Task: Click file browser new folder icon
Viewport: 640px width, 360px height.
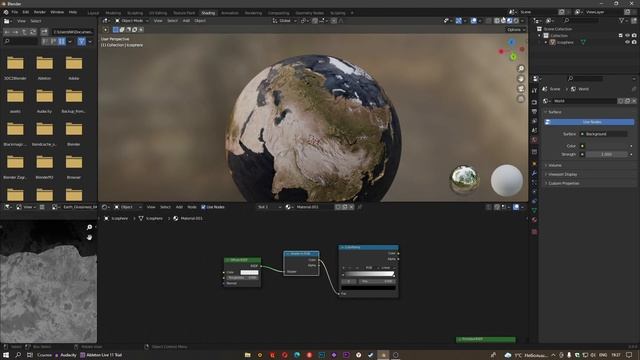Action: click(x=44, y=31)
